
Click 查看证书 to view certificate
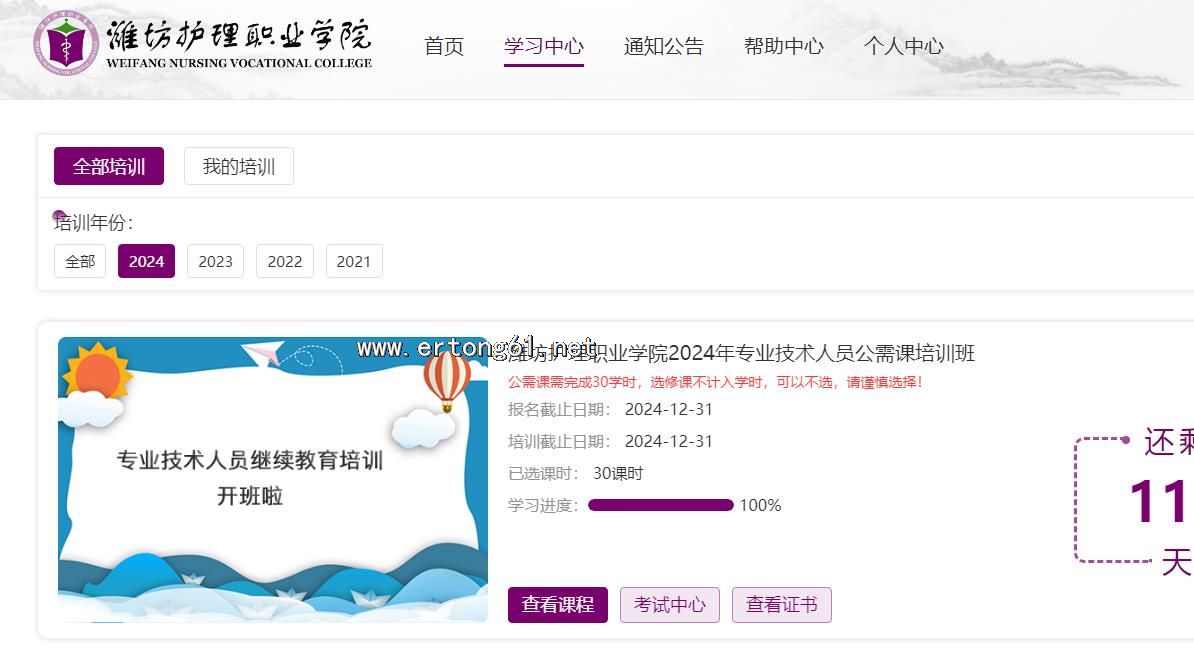[x=781, y=605]
